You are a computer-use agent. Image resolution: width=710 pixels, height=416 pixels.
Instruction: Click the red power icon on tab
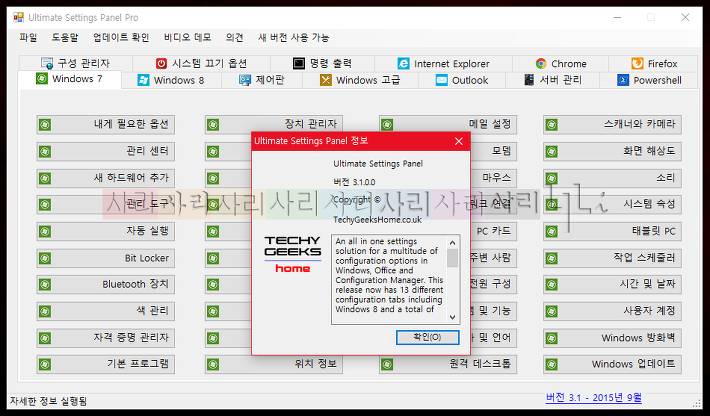point(161,63)
